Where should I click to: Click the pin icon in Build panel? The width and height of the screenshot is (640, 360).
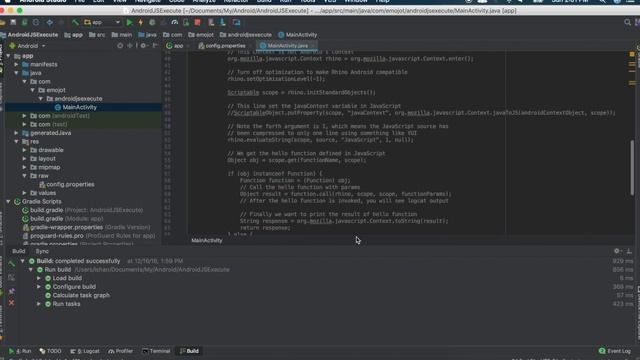click(x=11, y=291)
